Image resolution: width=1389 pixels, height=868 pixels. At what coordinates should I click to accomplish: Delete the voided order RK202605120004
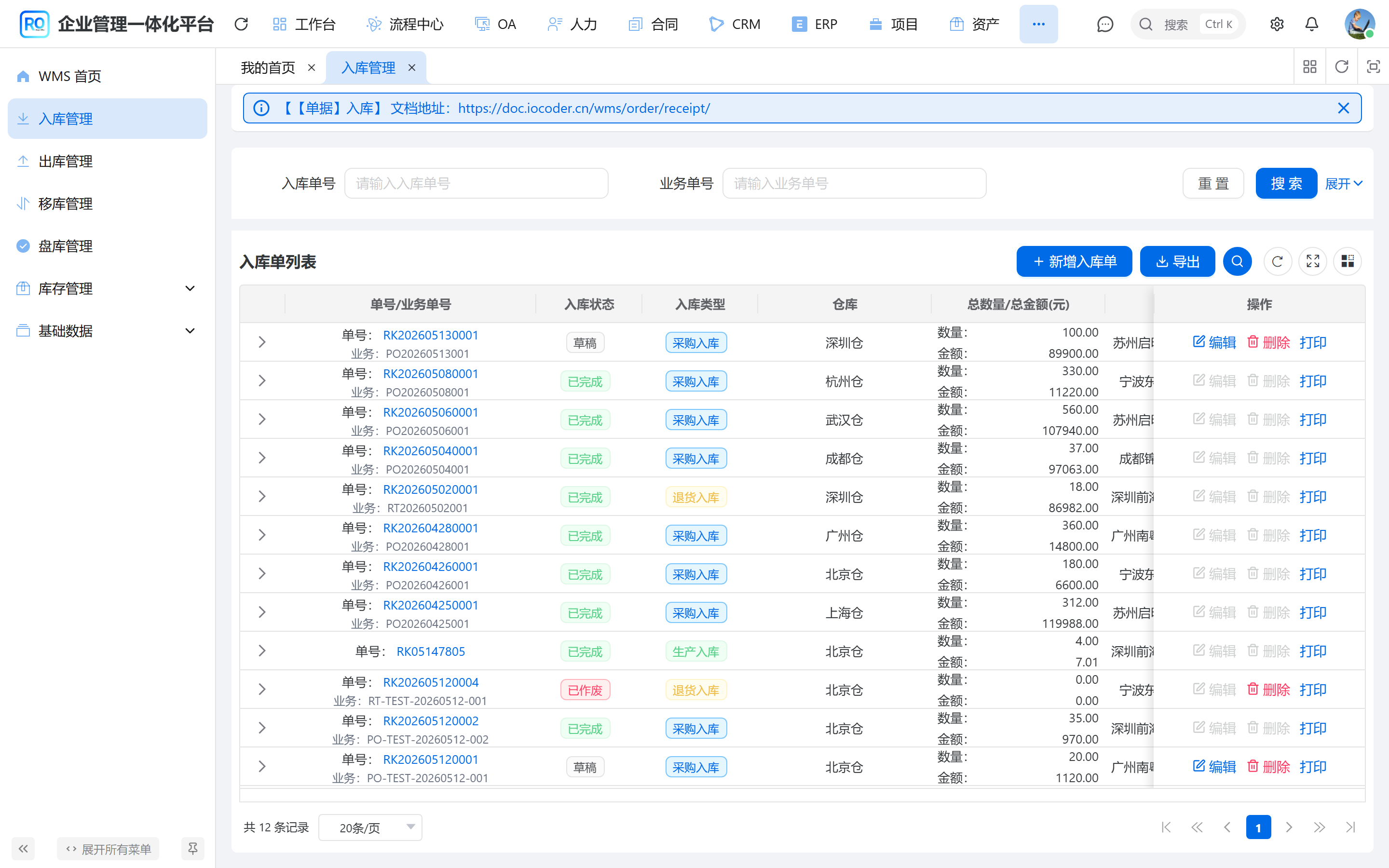(1268, 690)
